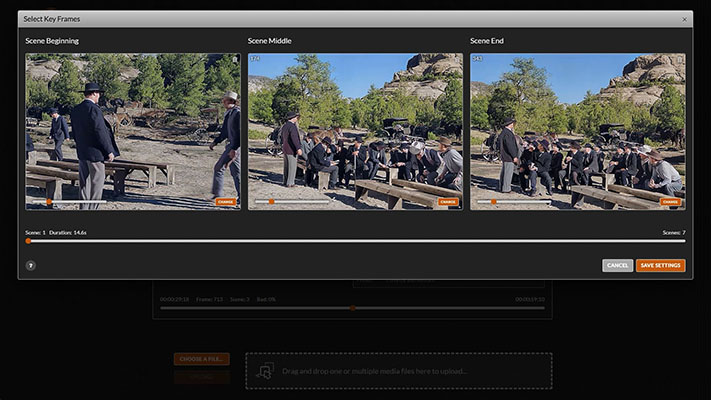
Task: Click CHANGE on Scene End frame
Action: tap(670, 202)
